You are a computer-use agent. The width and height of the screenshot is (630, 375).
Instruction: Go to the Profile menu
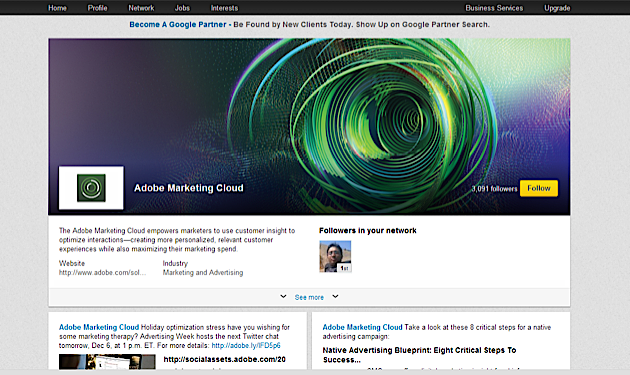[98, 8]
